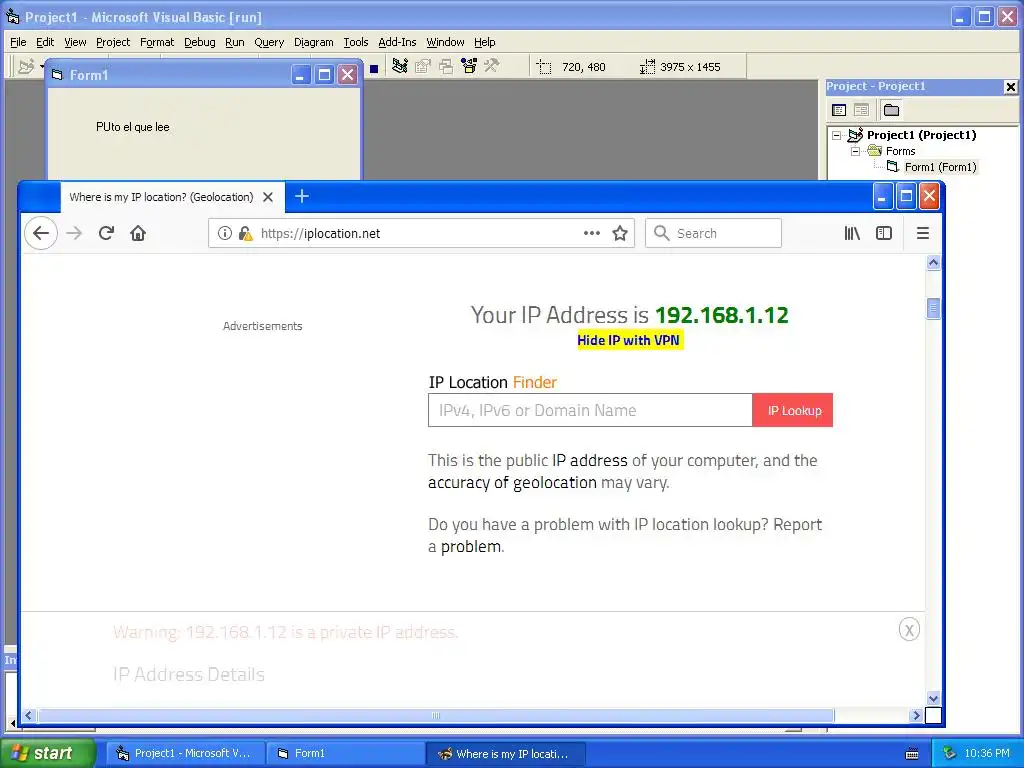The height and width of the screenshot is (768, 1024).
Task: Open the Tools menu in Visual Basic
Action: tap(356, 42)
